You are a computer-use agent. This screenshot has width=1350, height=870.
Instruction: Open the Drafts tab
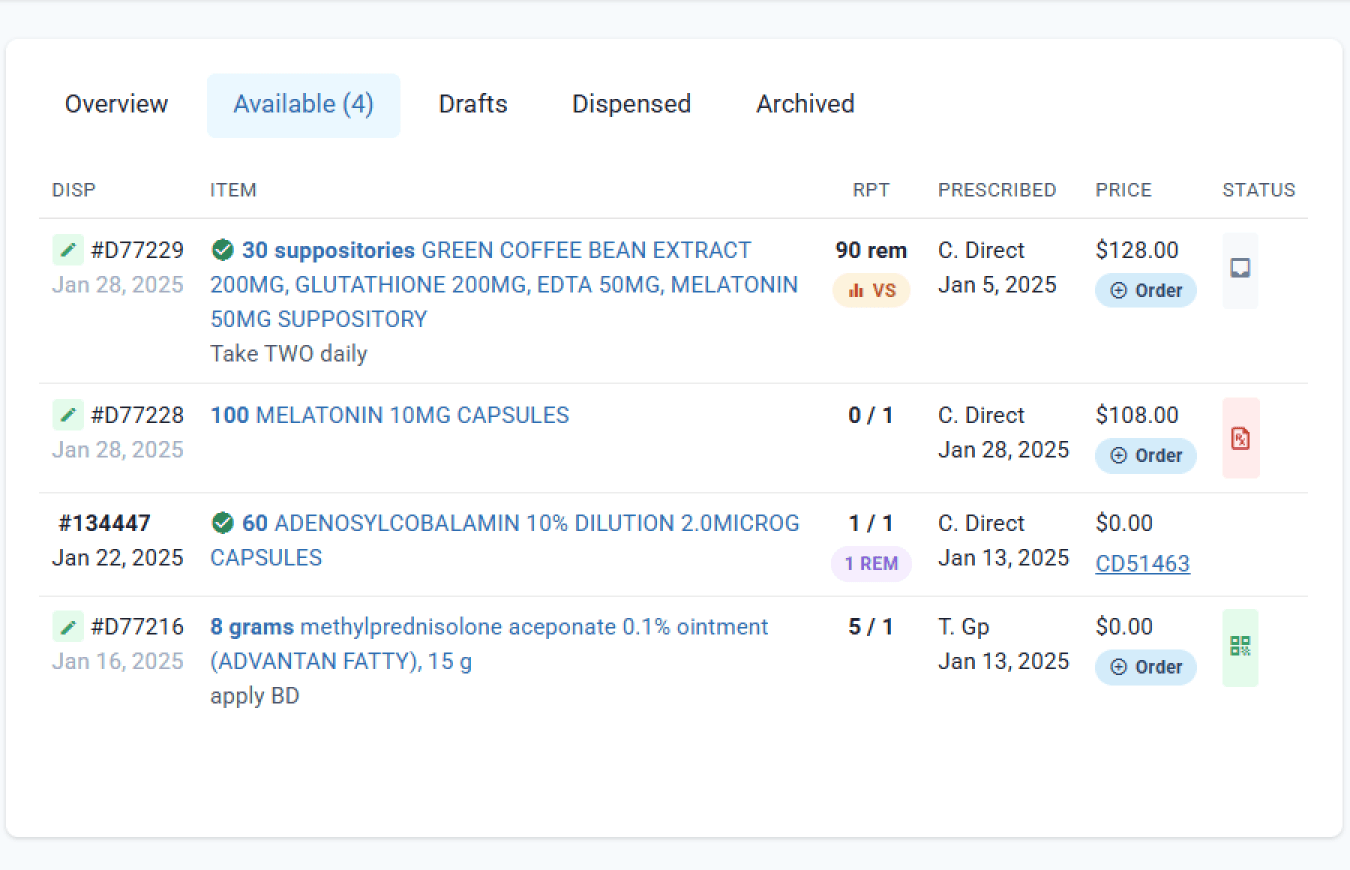473,104
